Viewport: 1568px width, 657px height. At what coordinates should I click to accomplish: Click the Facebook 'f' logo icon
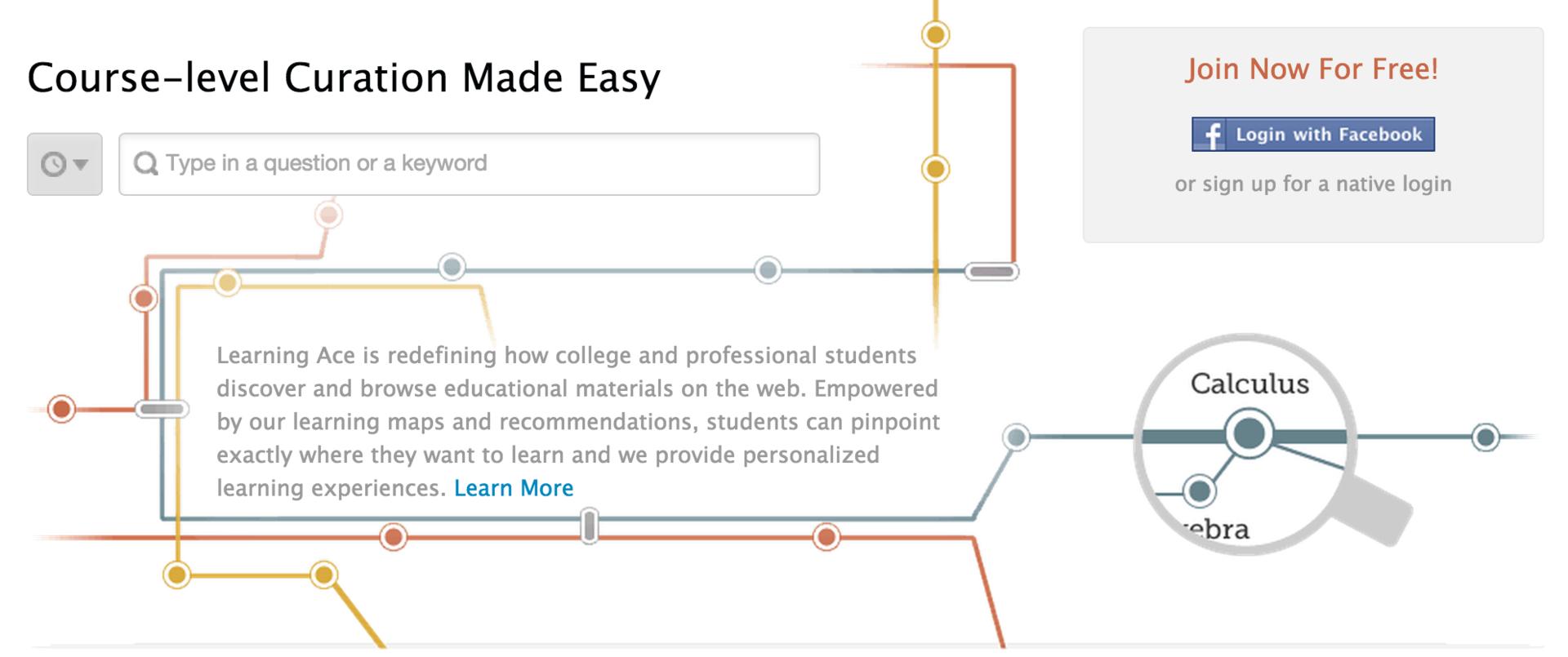(1210, 135)
